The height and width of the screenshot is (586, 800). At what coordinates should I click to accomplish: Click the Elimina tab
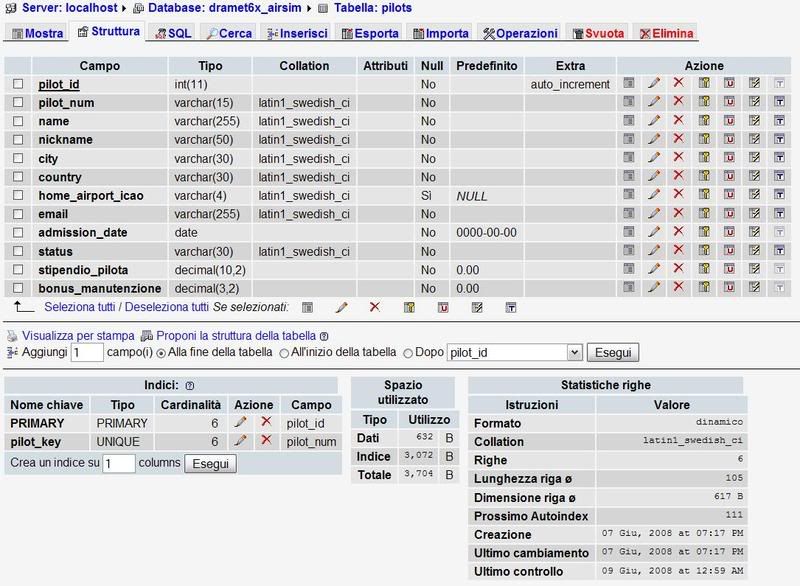[x=666, y=33]
